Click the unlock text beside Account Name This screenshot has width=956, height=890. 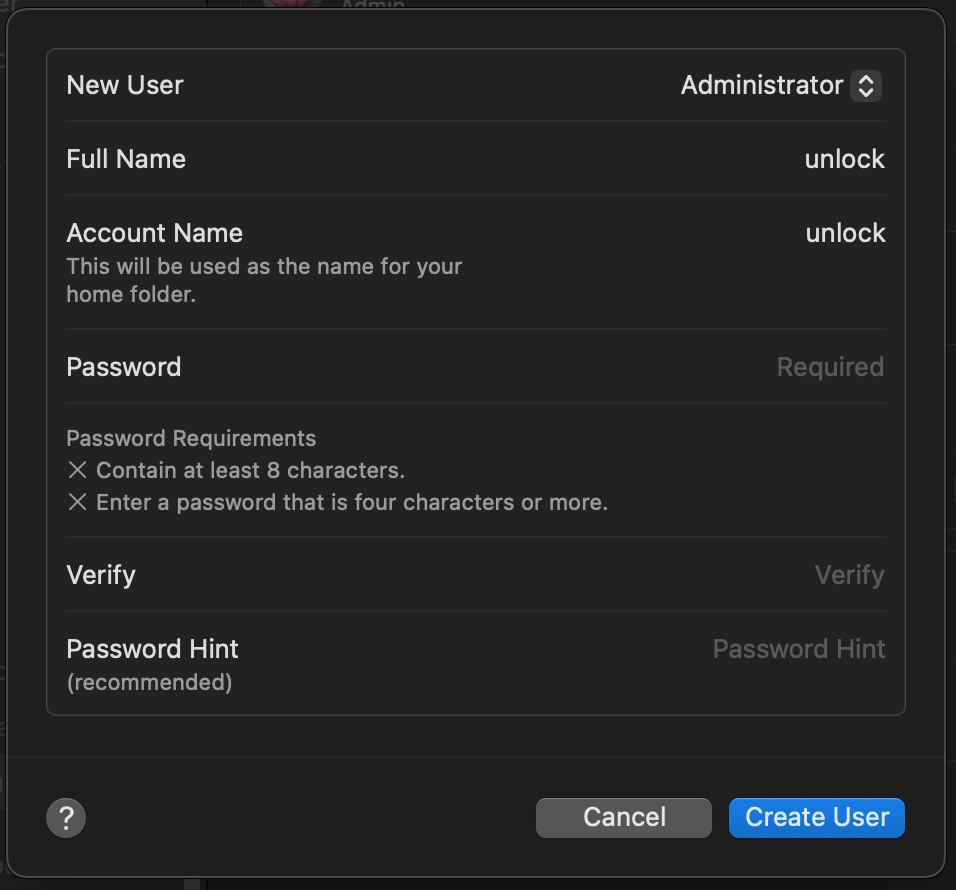pyautogui.click(x=845, y=233)
